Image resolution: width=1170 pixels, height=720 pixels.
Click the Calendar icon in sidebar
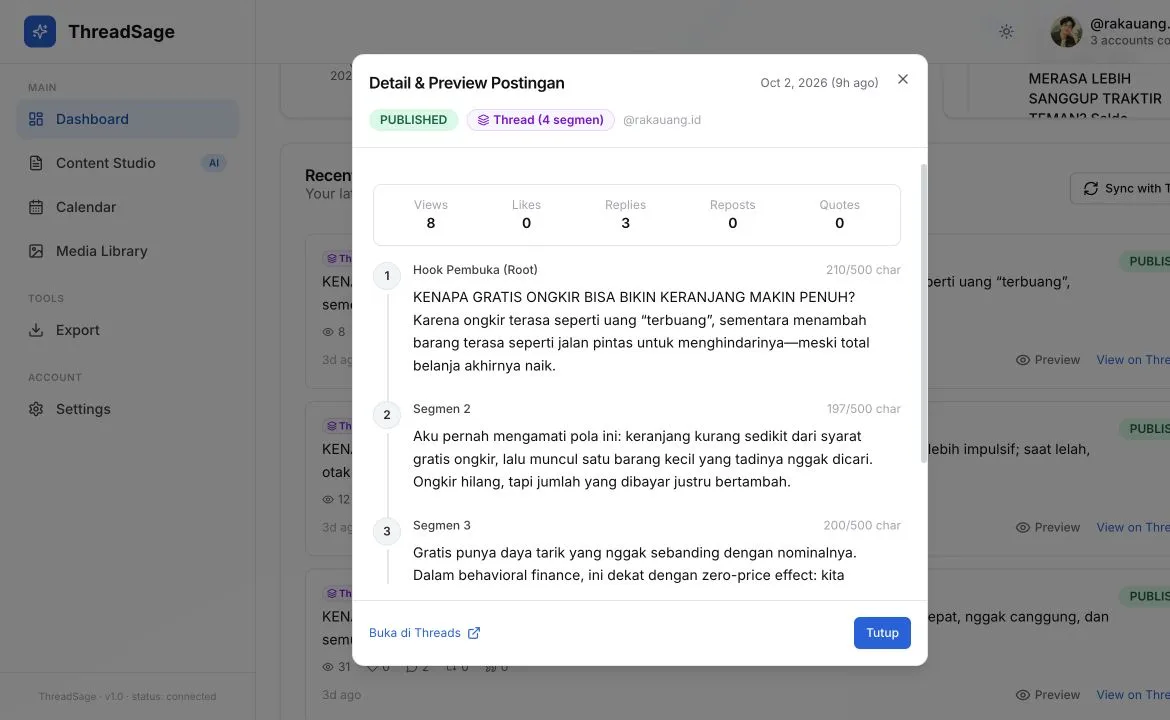pyautogui.click(x=36, y=207)
